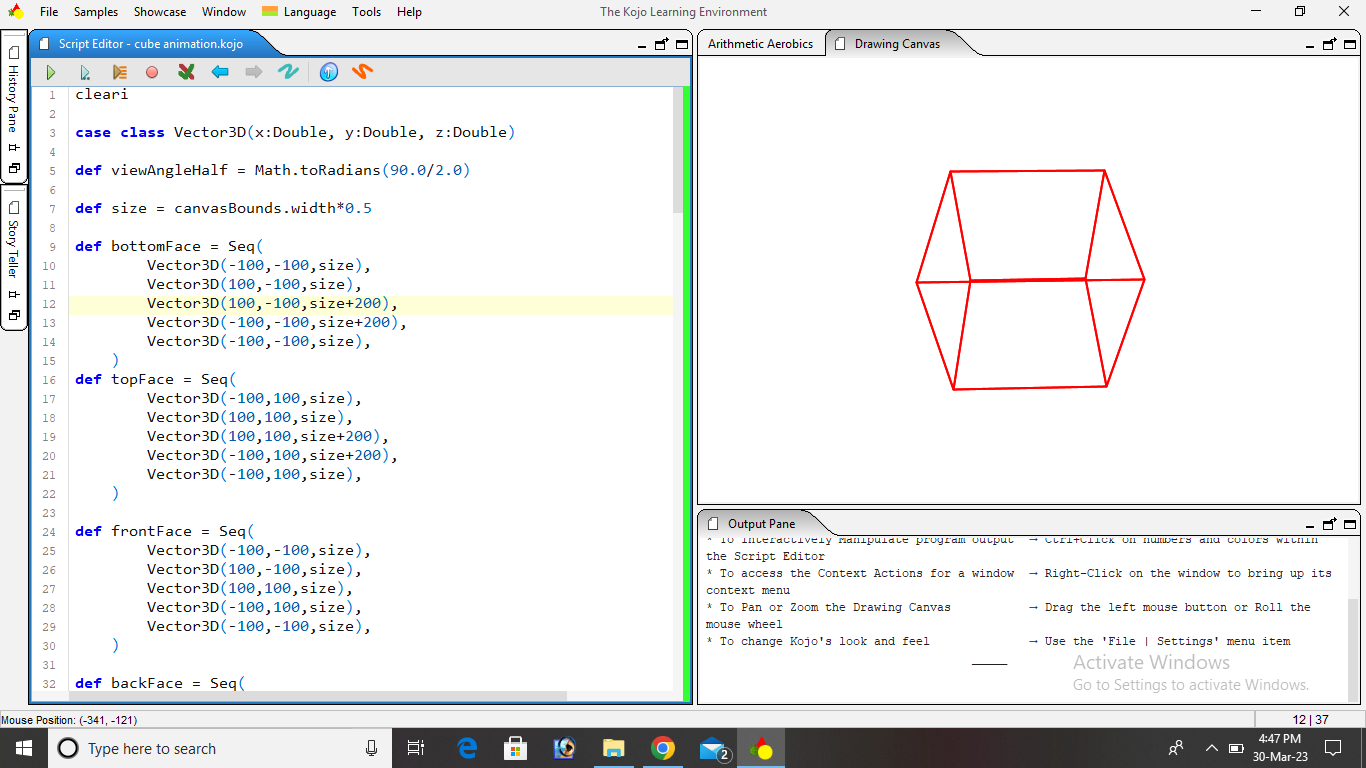1366x768 pixels.
Task: Open the Showcase menu
Action: [160, 12]
